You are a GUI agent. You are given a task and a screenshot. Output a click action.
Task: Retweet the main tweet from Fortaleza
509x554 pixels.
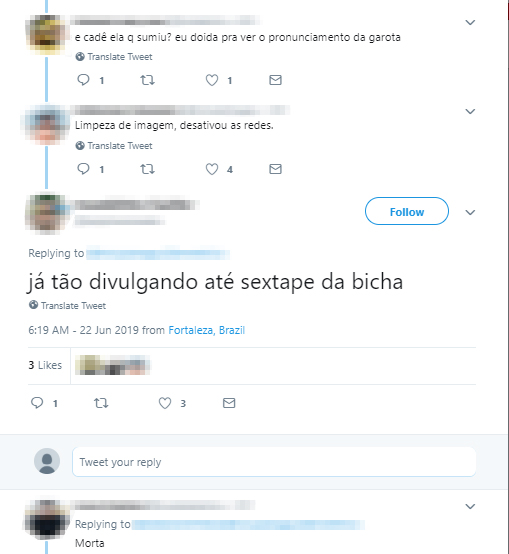(x=101, y=403)
